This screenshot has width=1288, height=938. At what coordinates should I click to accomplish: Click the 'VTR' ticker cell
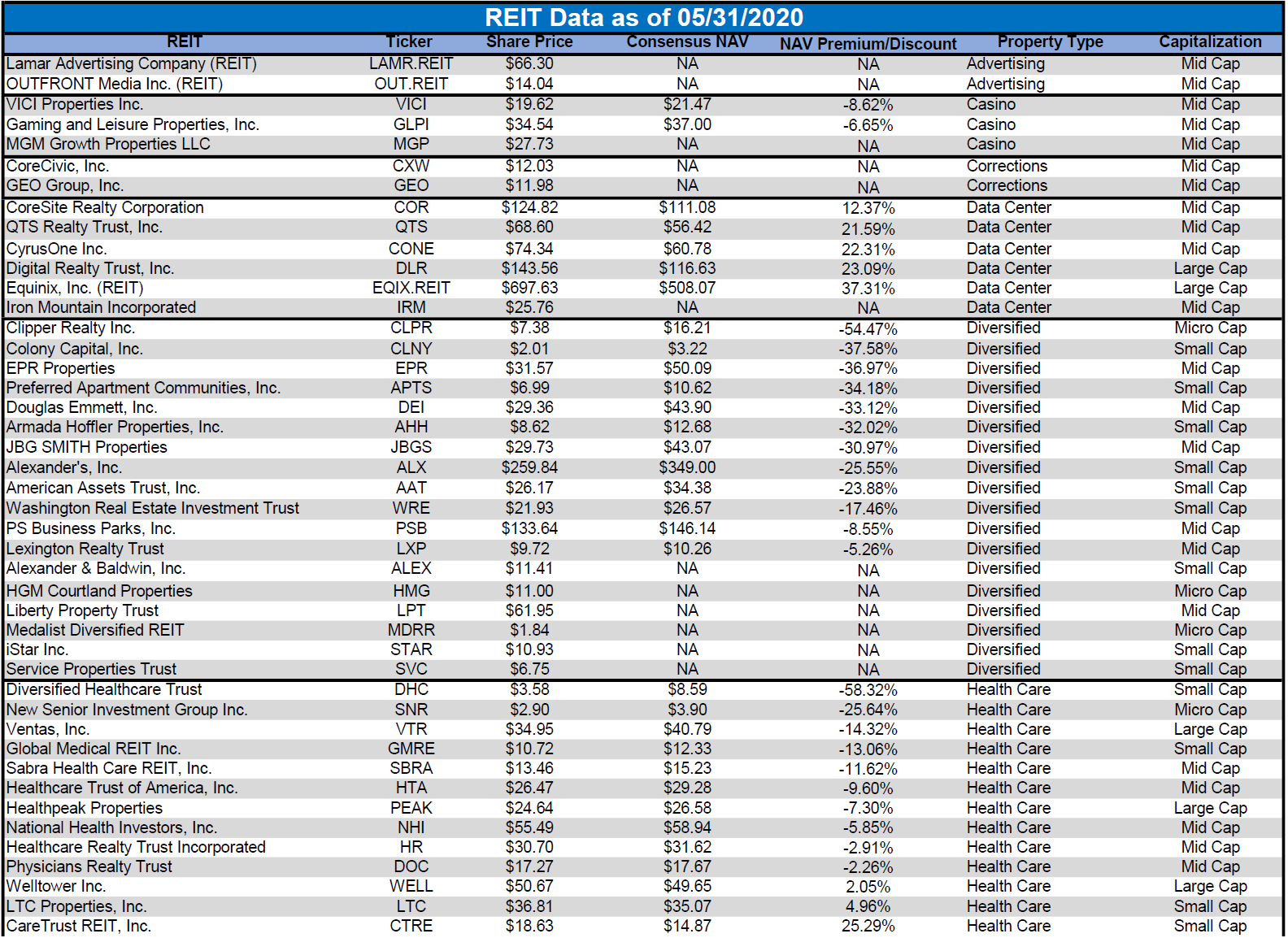(411, 729)
